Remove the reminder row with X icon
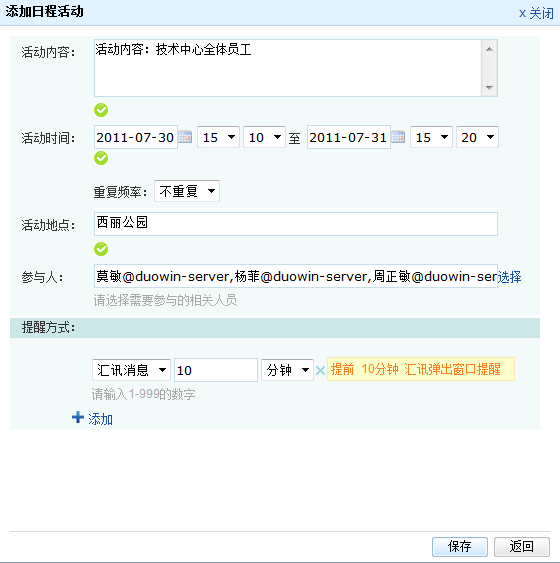 click(x=320, y=370)
